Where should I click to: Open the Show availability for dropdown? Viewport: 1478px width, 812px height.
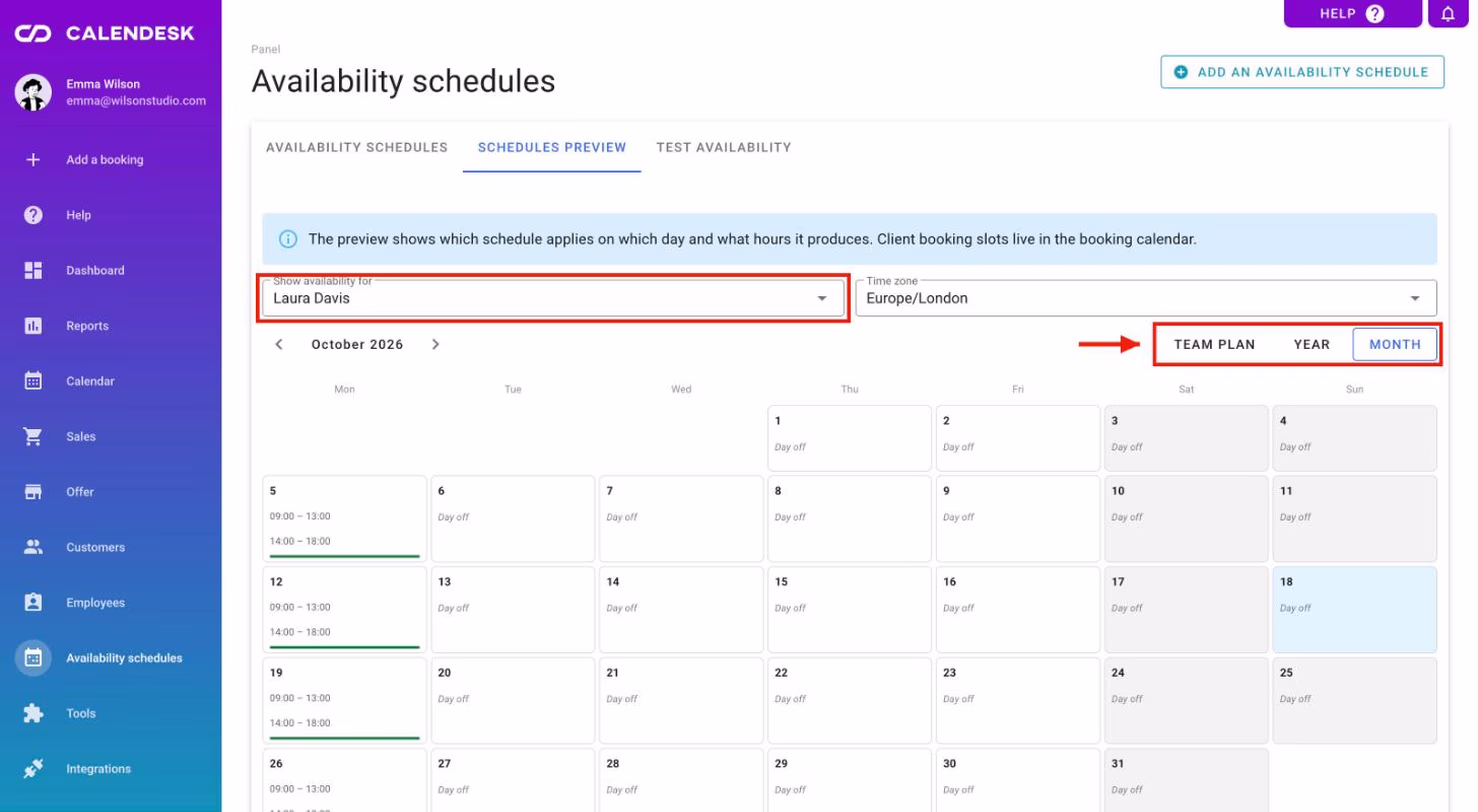[x=553, y=298]
